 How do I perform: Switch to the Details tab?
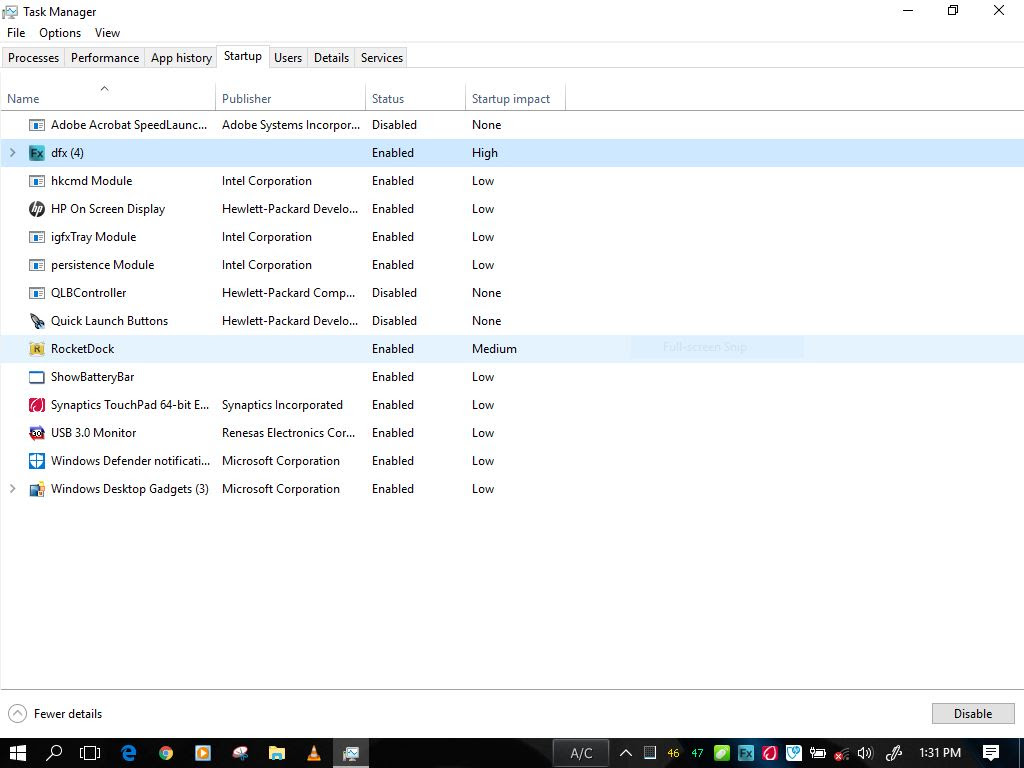pyautogui.click(x=332, y=57)
